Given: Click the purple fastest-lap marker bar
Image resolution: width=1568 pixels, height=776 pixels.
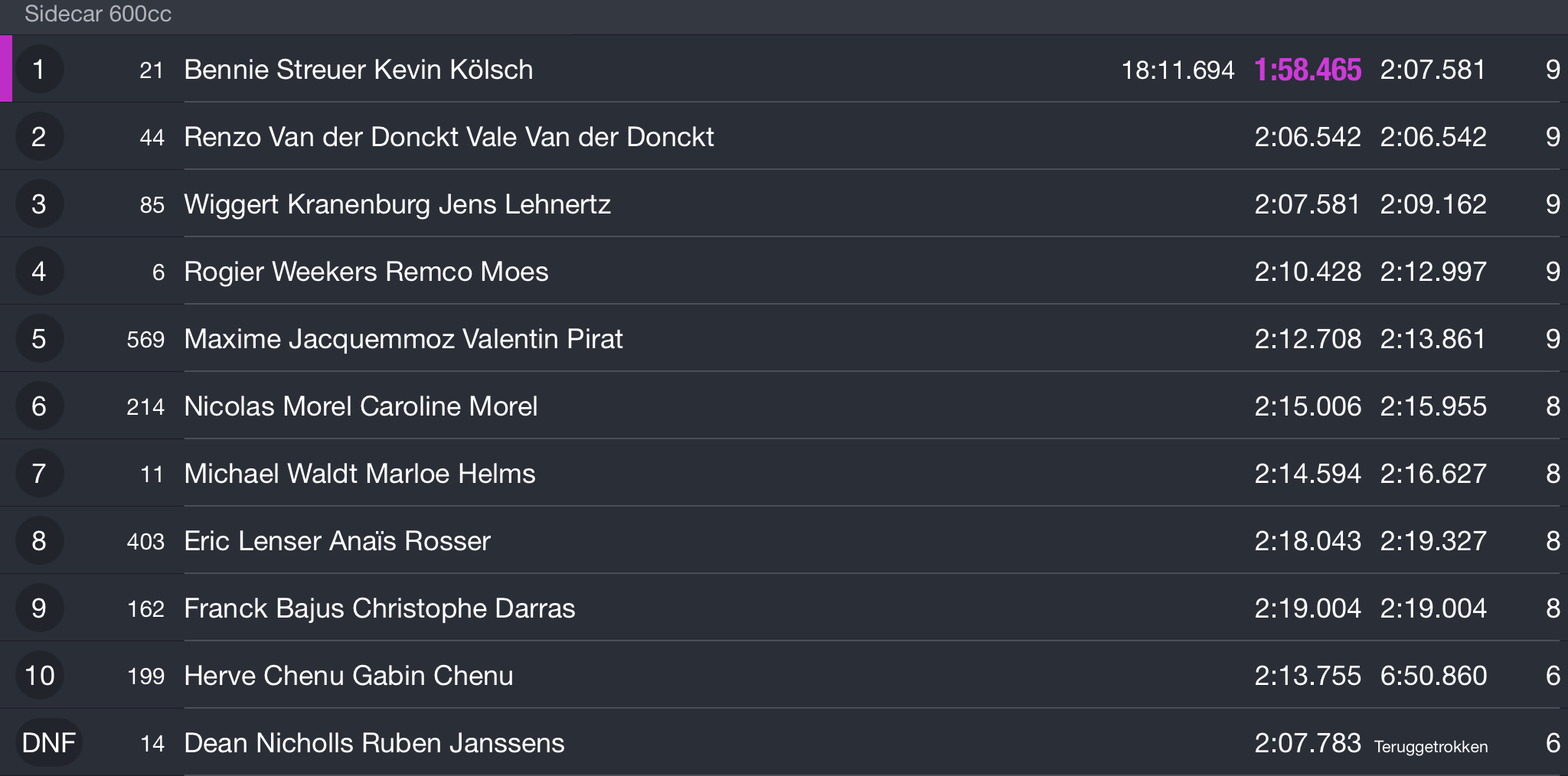Looking at the screenshot, I should point(6,69).
